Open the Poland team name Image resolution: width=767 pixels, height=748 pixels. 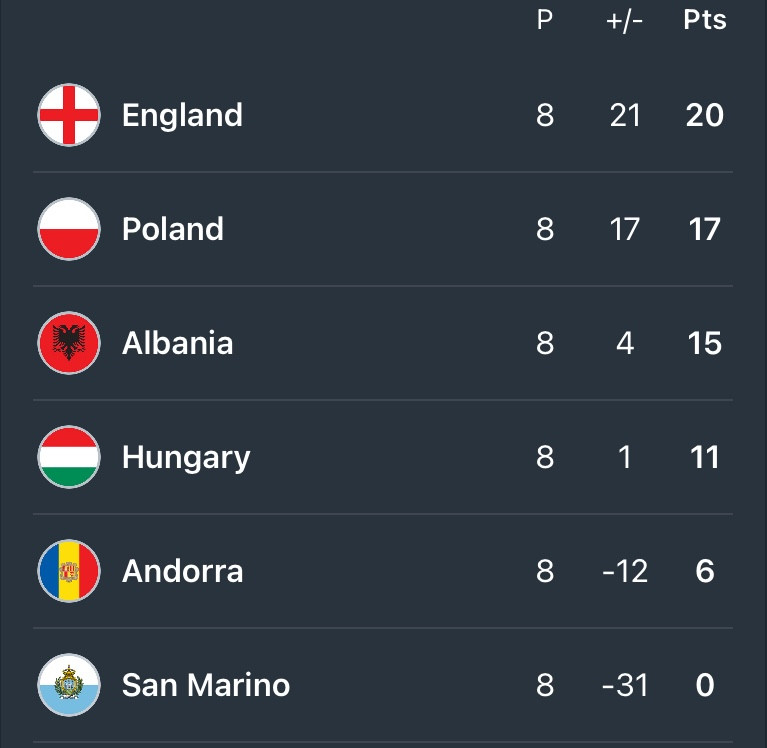173,229
